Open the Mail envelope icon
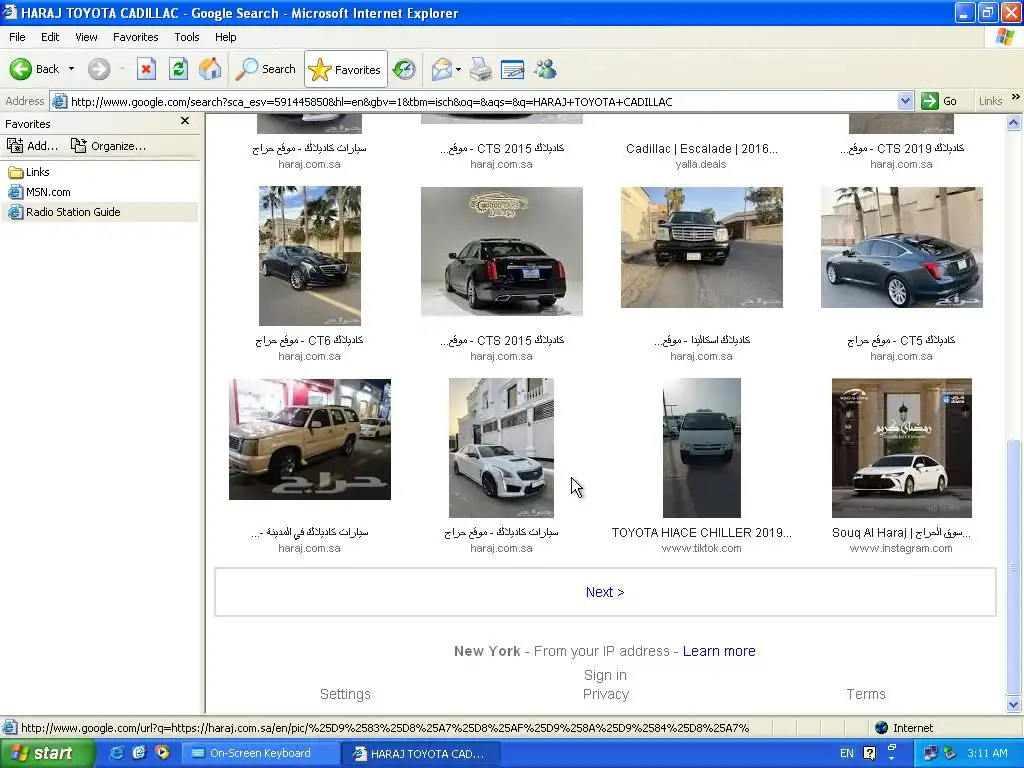 pos(441,69)
